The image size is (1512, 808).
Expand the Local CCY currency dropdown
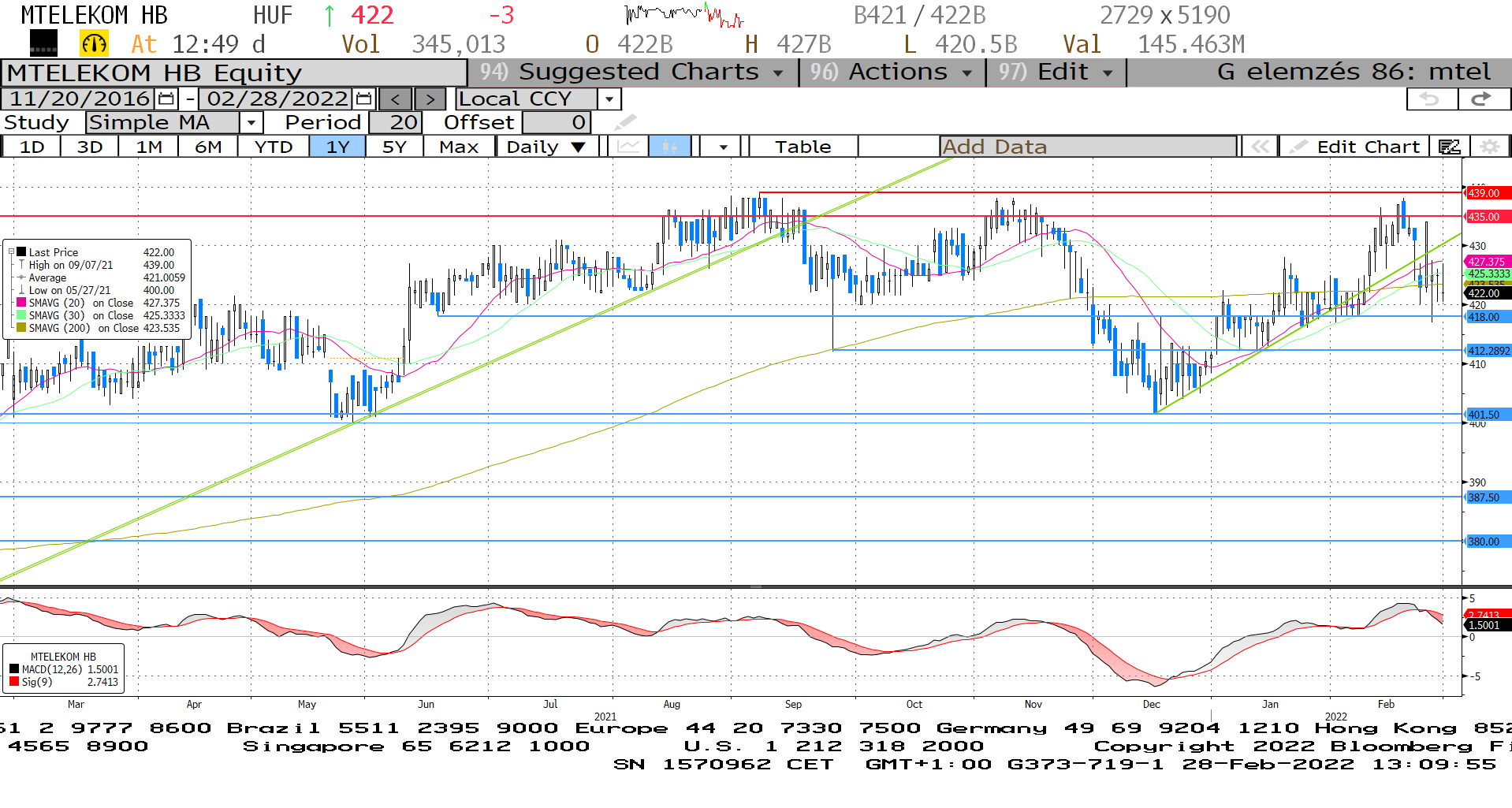point(609,99)
